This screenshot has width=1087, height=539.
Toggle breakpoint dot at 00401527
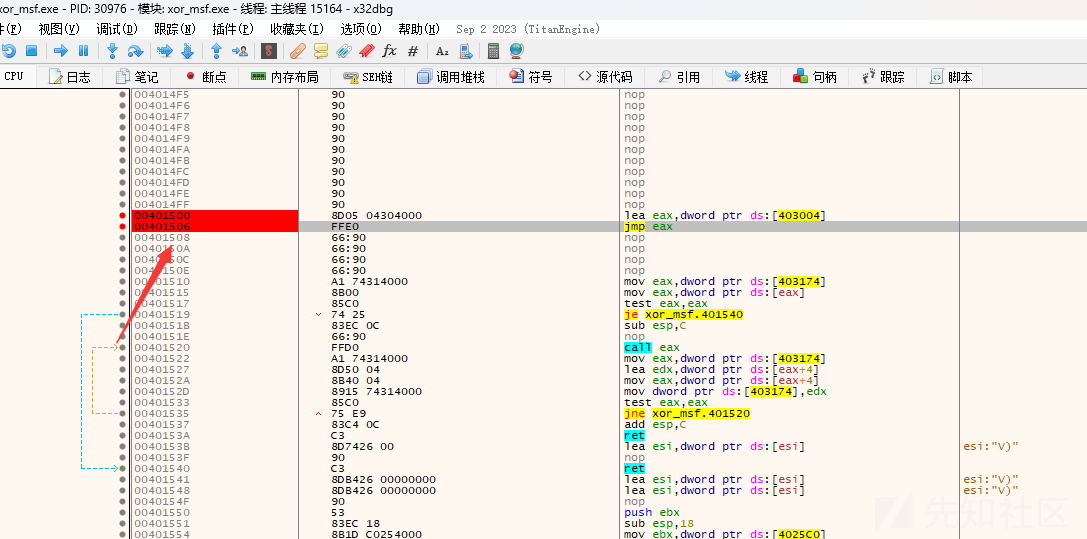click(x=123, y=369)
